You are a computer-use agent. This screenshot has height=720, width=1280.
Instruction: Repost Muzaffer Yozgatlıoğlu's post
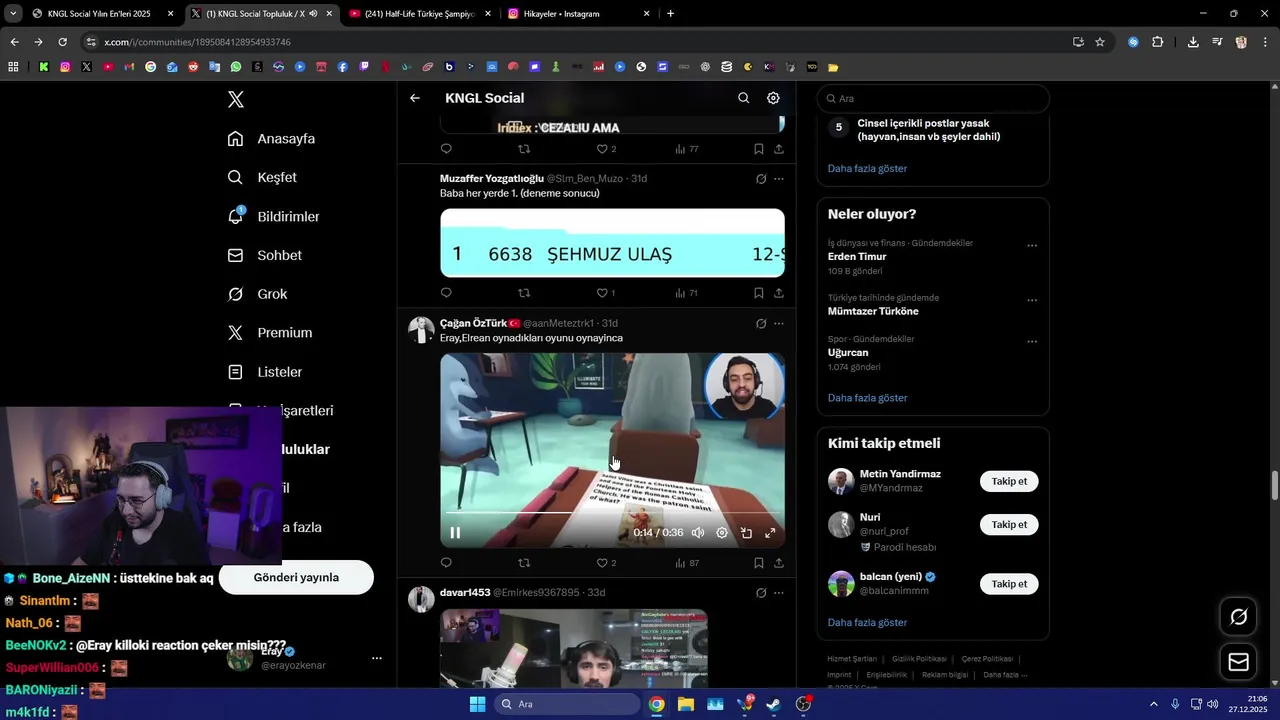(x=524, y=293)
